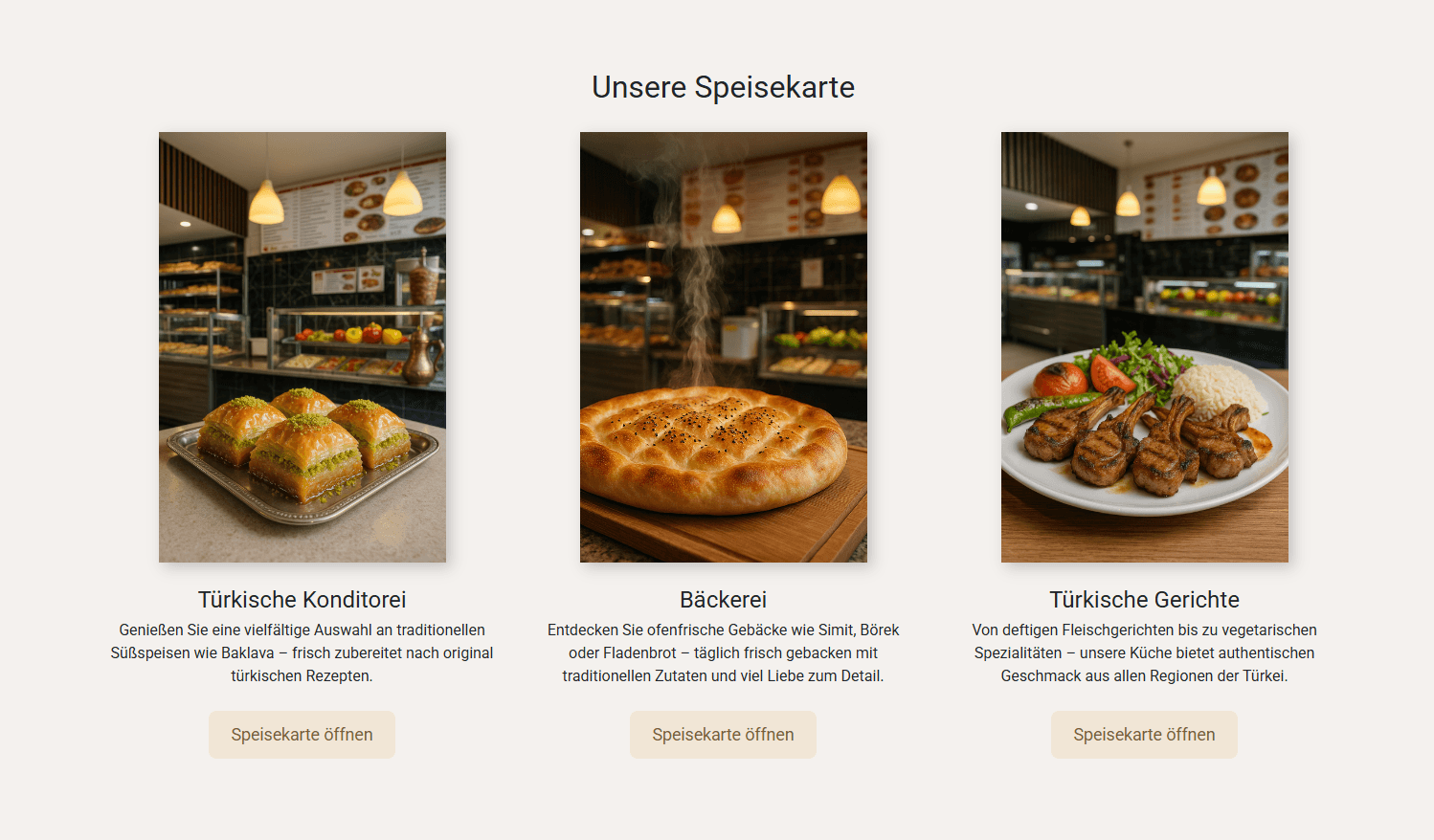Click the 'Unsere Speisekarte' heading
This screenshot has height=840, width=1434.
723,87
